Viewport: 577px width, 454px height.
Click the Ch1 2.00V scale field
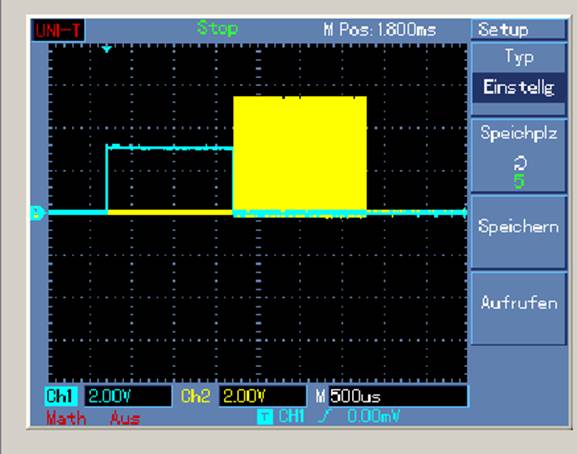128,396
